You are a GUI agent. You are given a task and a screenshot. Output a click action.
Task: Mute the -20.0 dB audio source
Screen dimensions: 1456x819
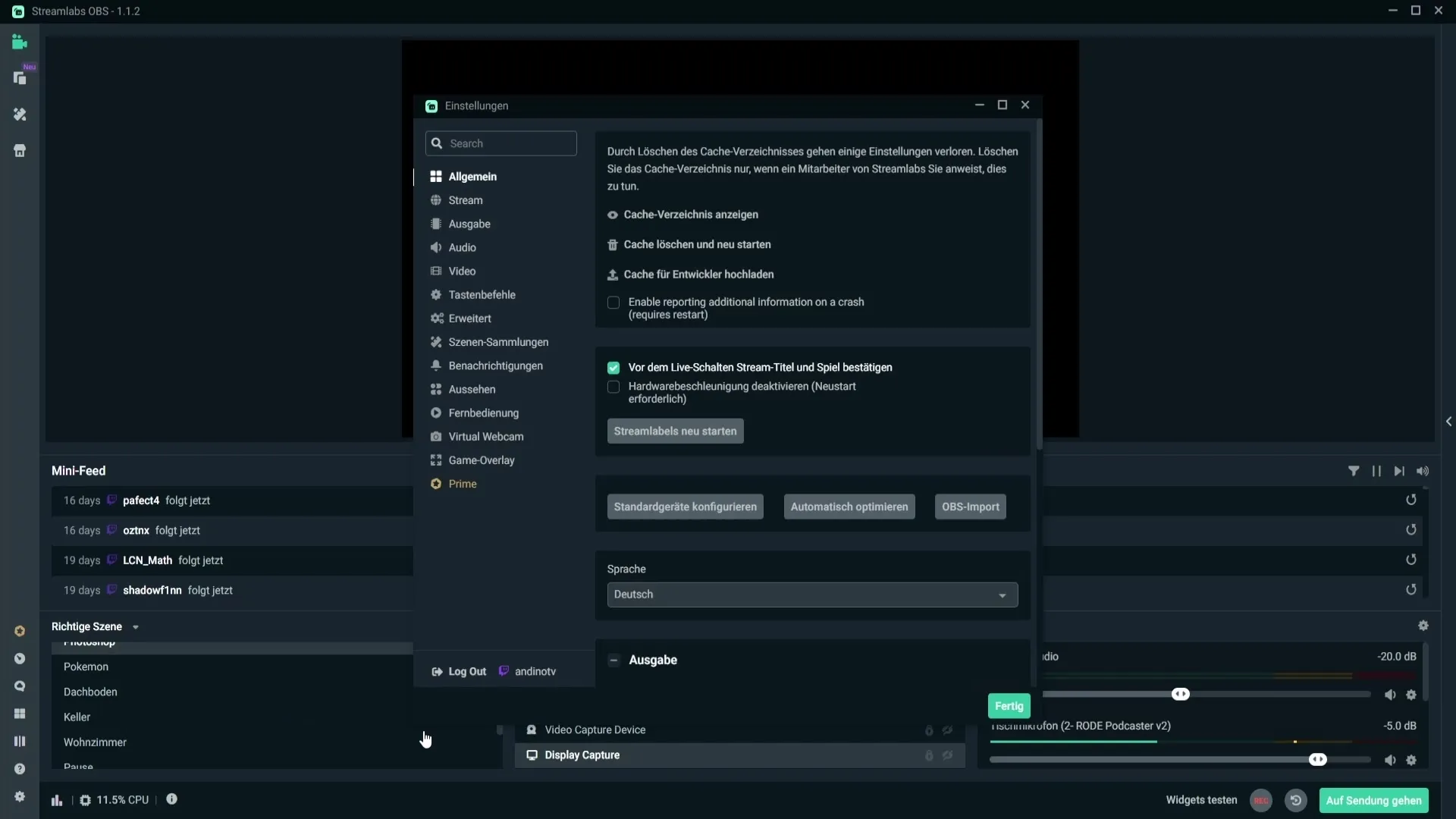(x=1390, y=695)
